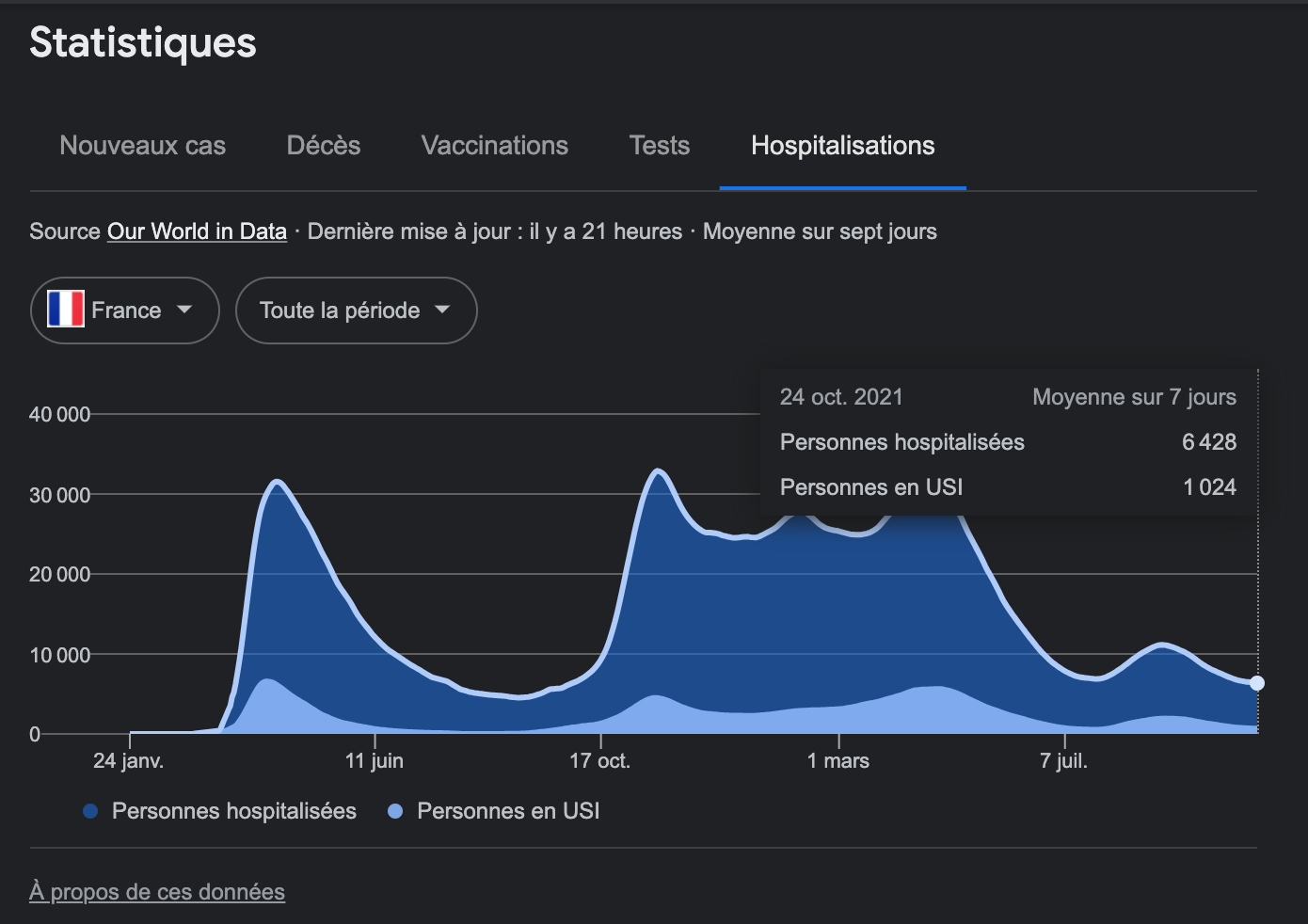The width and height of the screenshot is (1308, 924).
Task: Click the '24 oct. 2021' tooltip date
Action: coord(841,397)
